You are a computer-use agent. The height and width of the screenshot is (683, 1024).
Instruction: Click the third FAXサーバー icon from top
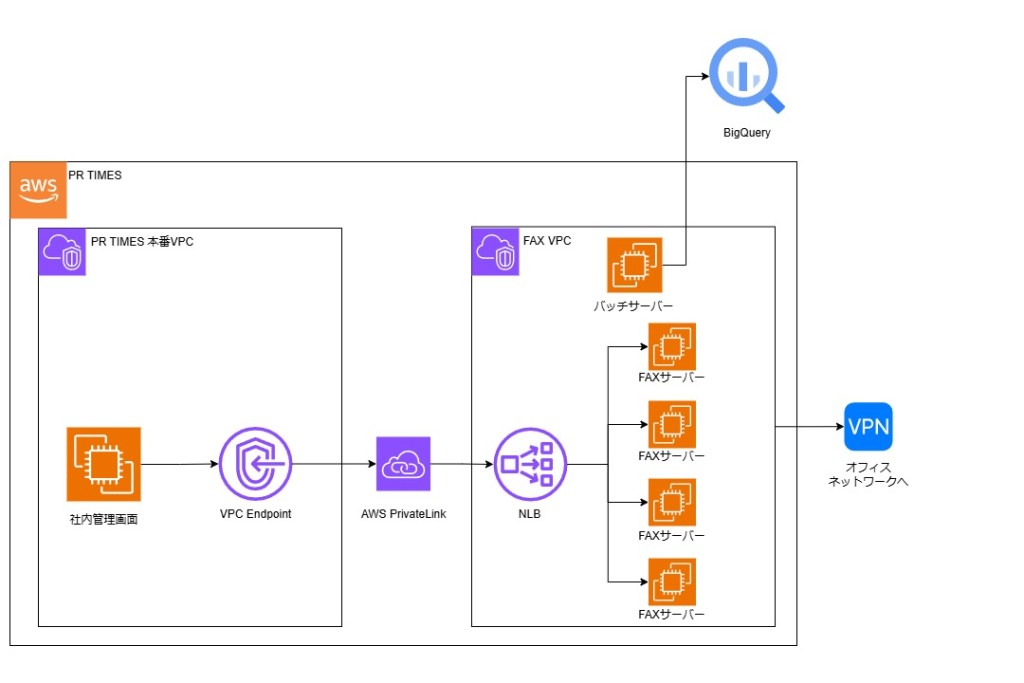(672, 503)
